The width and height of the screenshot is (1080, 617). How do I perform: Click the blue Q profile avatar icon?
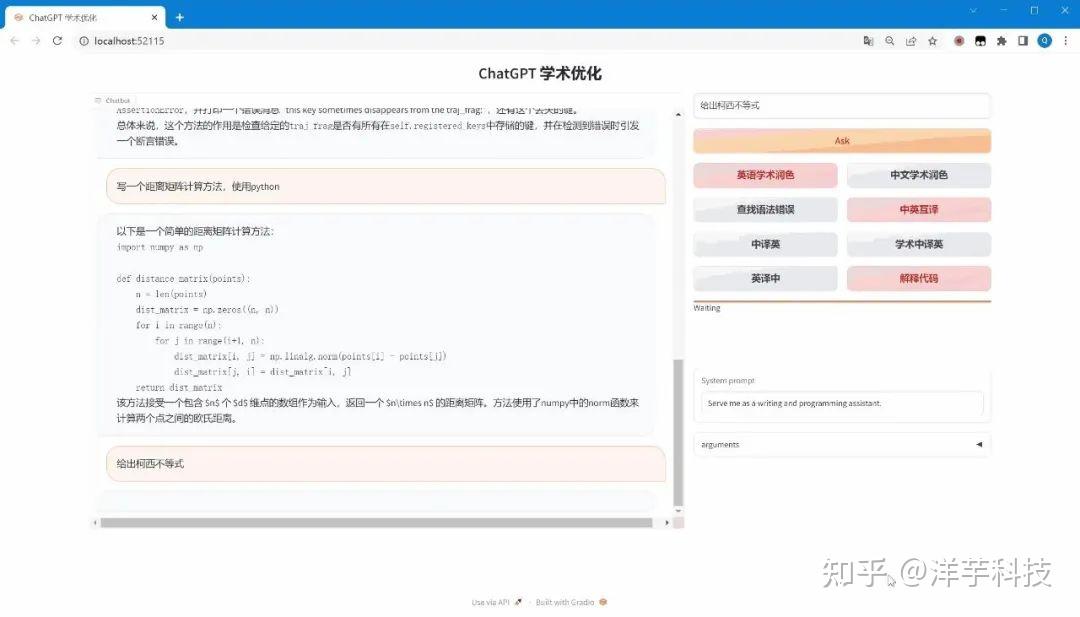(x=1044, y=41)
